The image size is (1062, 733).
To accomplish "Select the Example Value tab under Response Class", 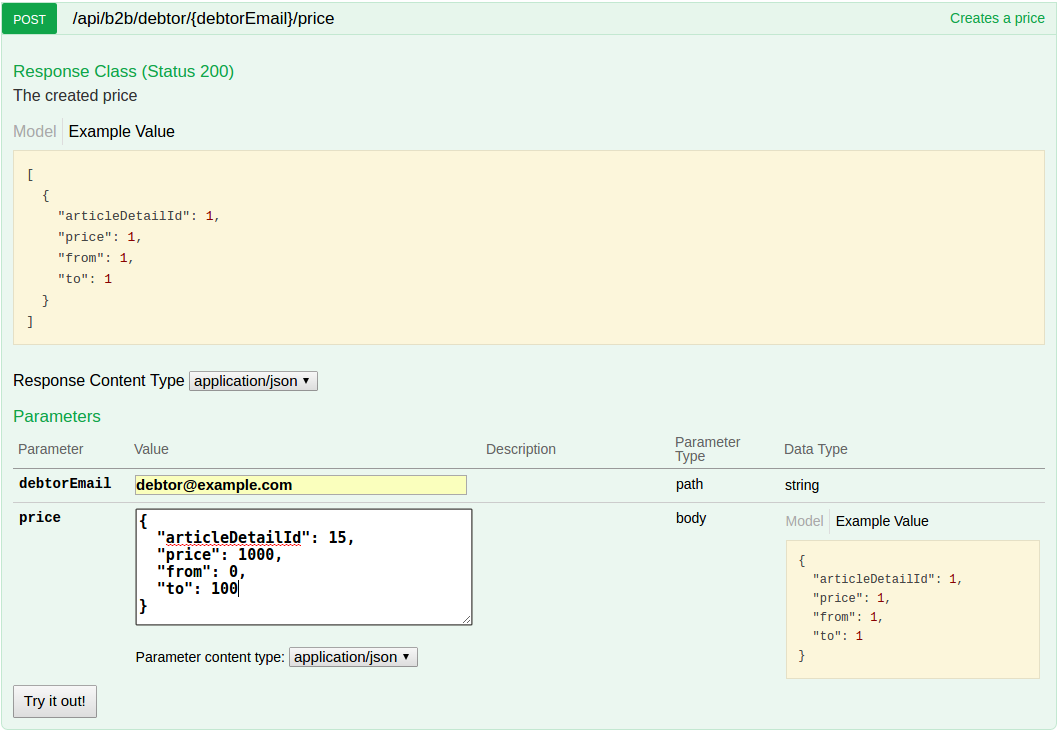I will (x=121, y=132).
